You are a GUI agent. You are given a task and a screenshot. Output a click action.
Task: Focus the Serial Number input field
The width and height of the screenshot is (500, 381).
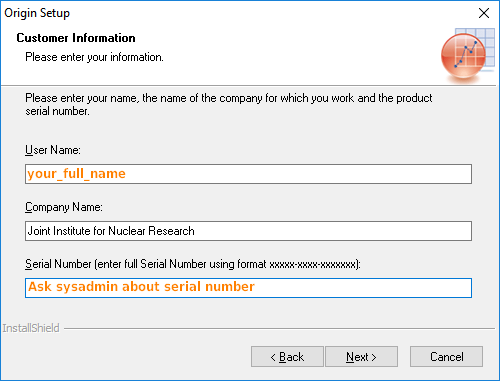pyautogui.click(x=248, y=288)
